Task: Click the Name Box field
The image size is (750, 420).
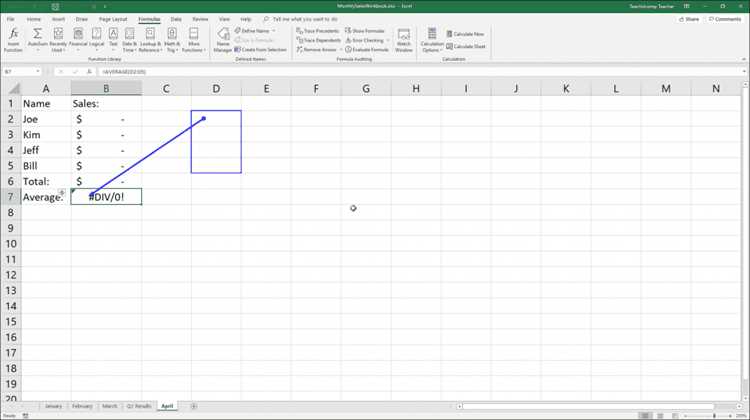Action: pyautogui.click(x=18, y=72)
